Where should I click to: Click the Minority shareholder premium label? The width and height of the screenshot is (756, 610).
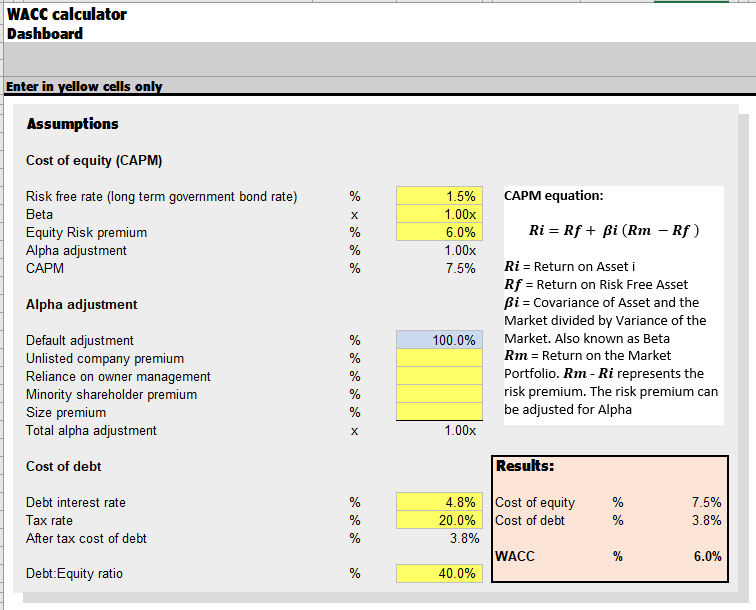[x=111, y=394]
